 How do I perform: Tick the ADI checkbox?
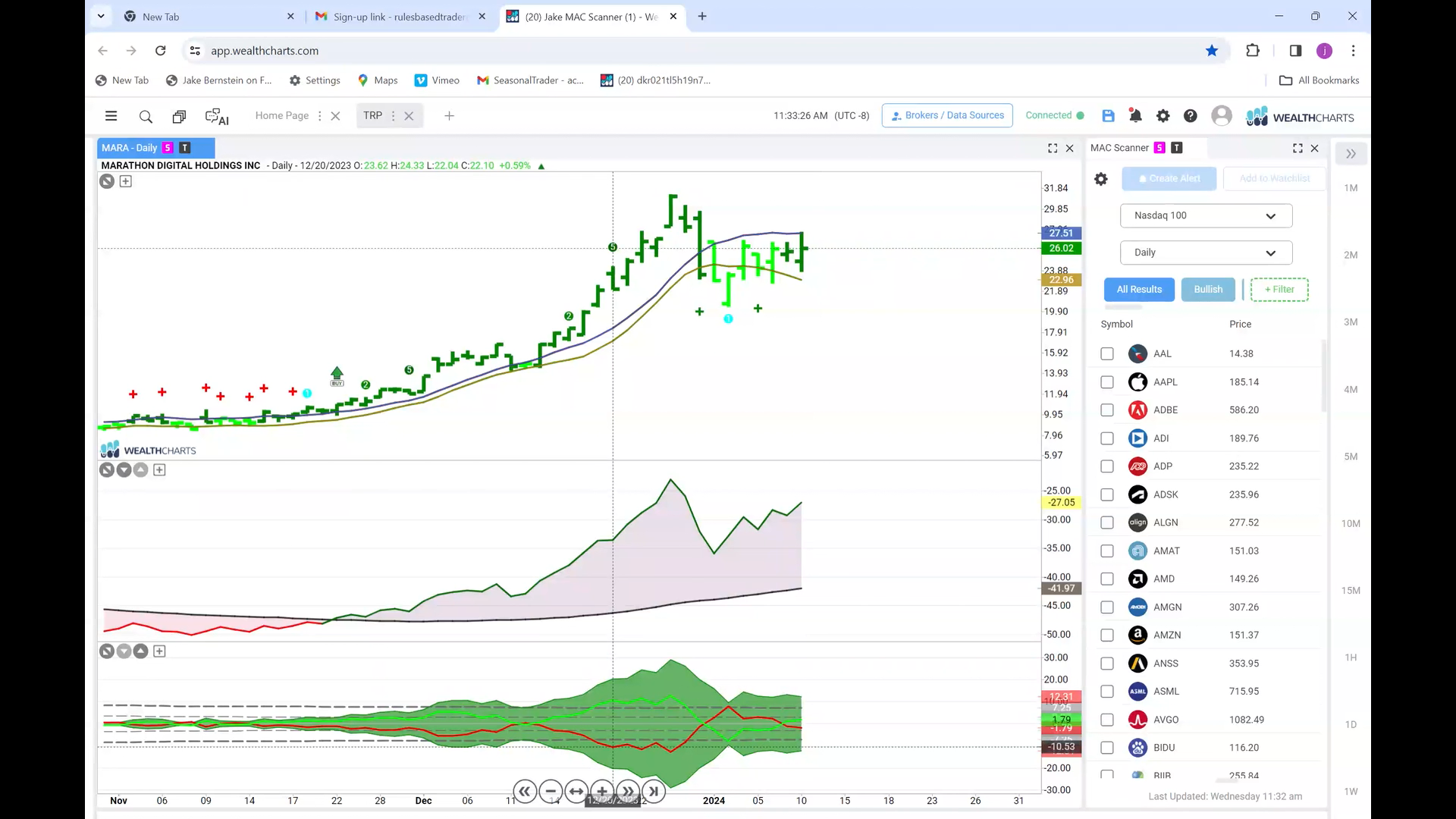tap(1107, 438)
